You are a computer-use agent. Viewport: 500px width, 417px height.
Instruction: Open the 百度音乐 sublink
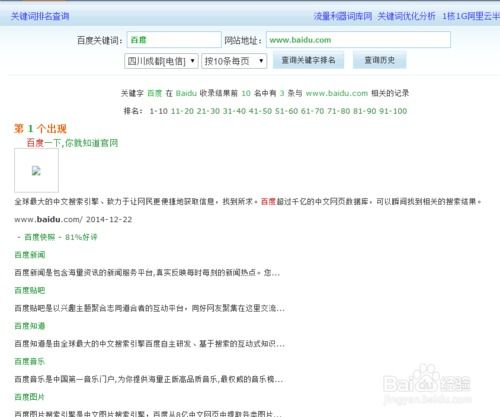30,361
